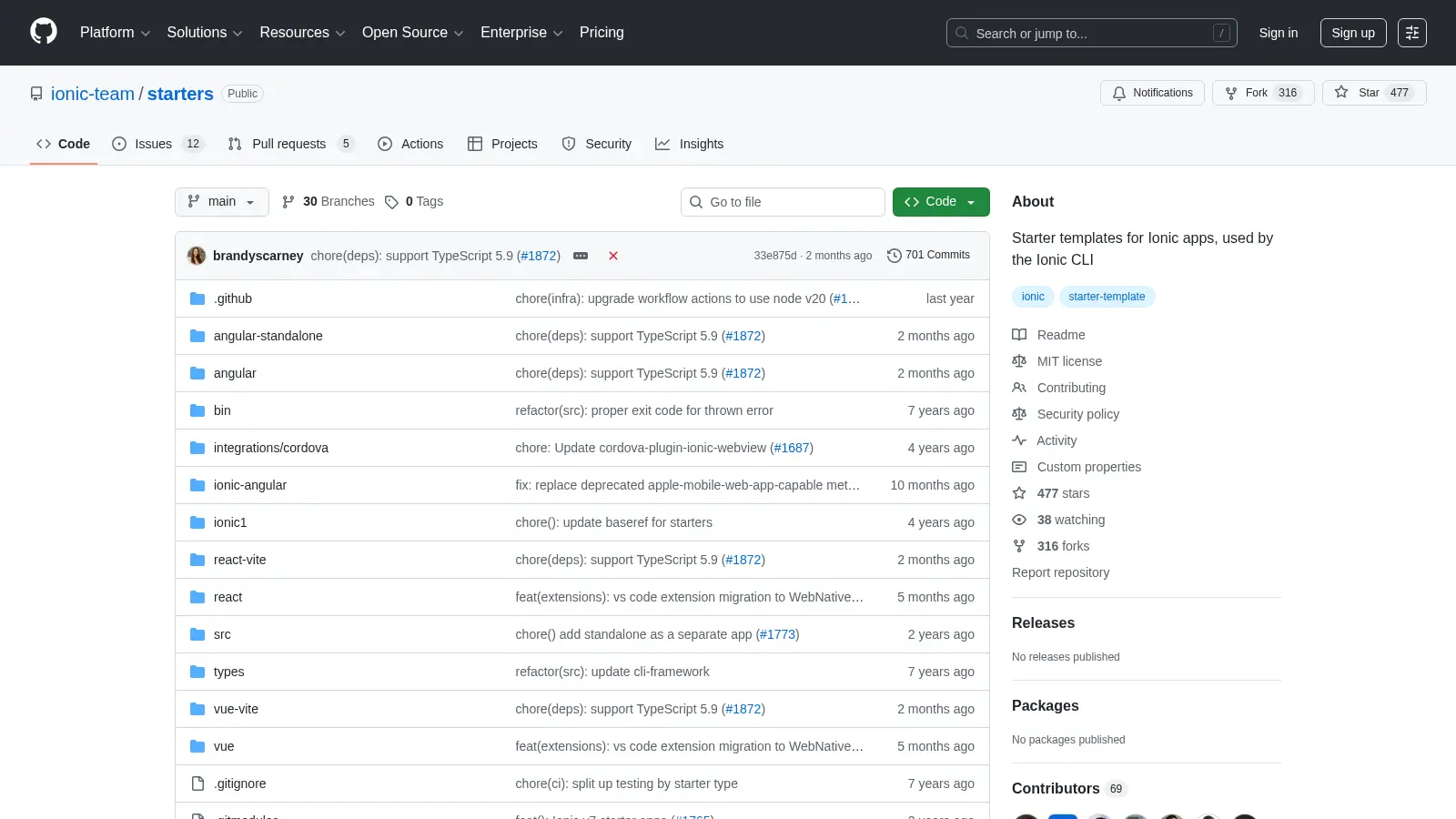Select the ionic topic tag
The image size is (1456, 819).
(1033, 297)
